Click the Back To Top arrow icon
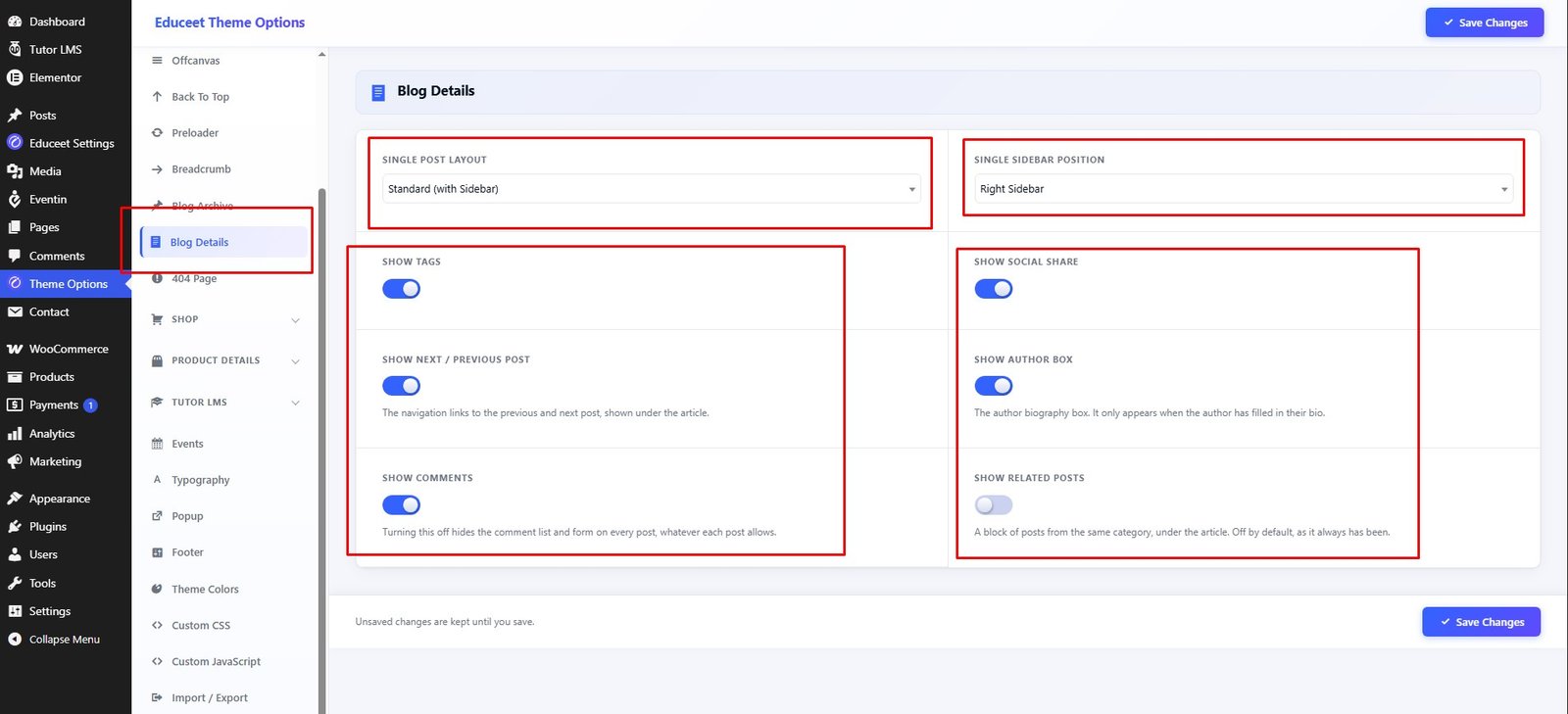Image resolution: width=1568 pixels, height=714 pixels. (157, 97)
